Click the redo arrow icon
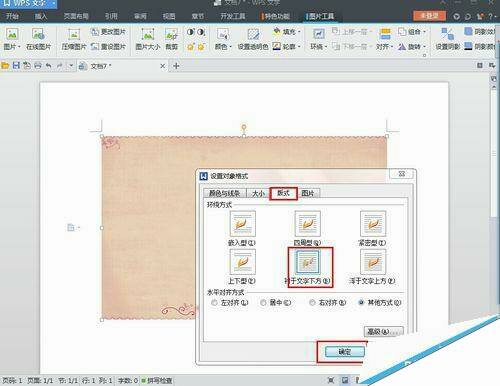The width and height of the screenshot is (500, 386). click(x=60, y=66)
